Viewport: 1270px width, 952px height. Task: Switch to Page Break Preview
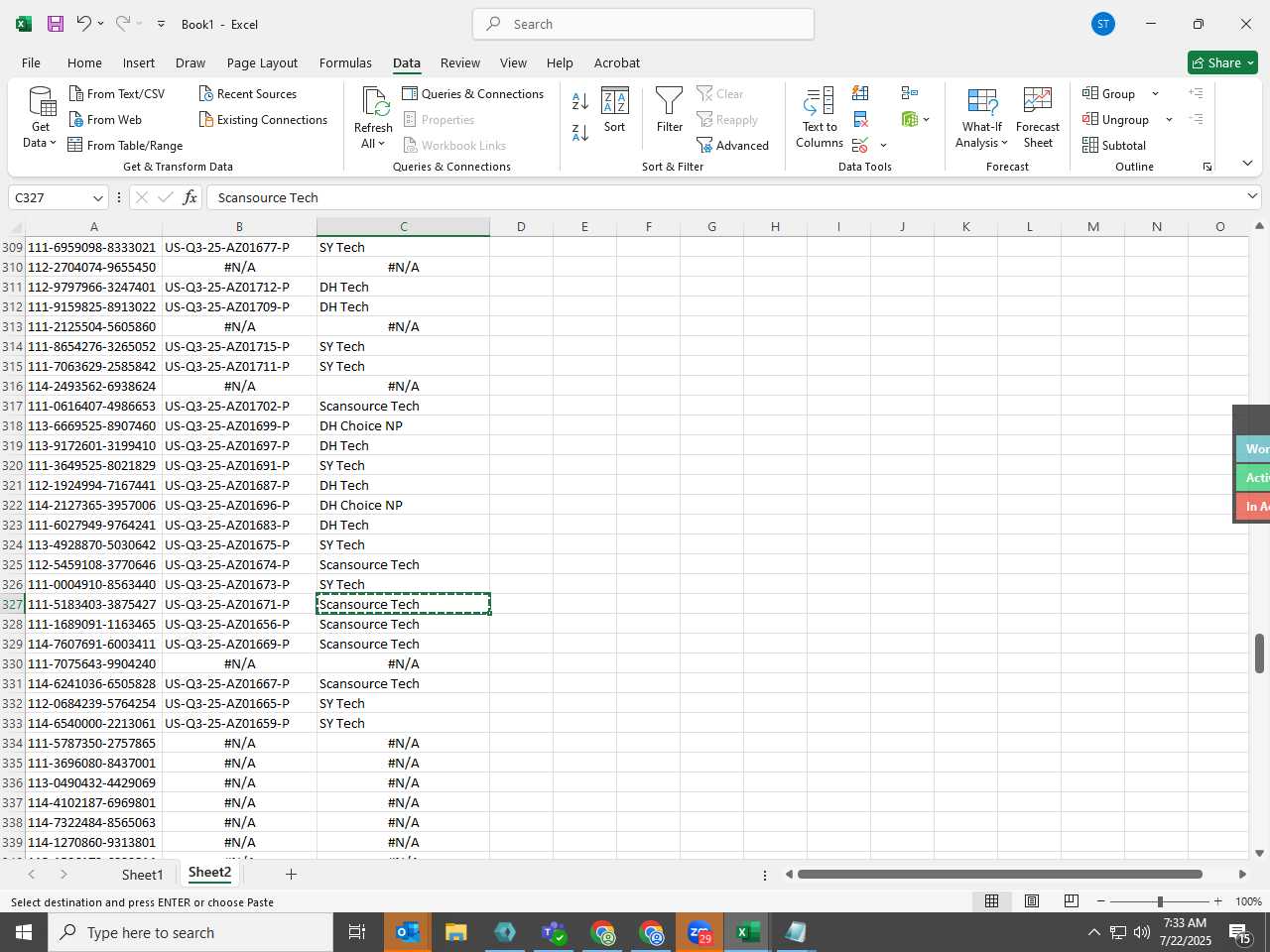point(1072,900)
